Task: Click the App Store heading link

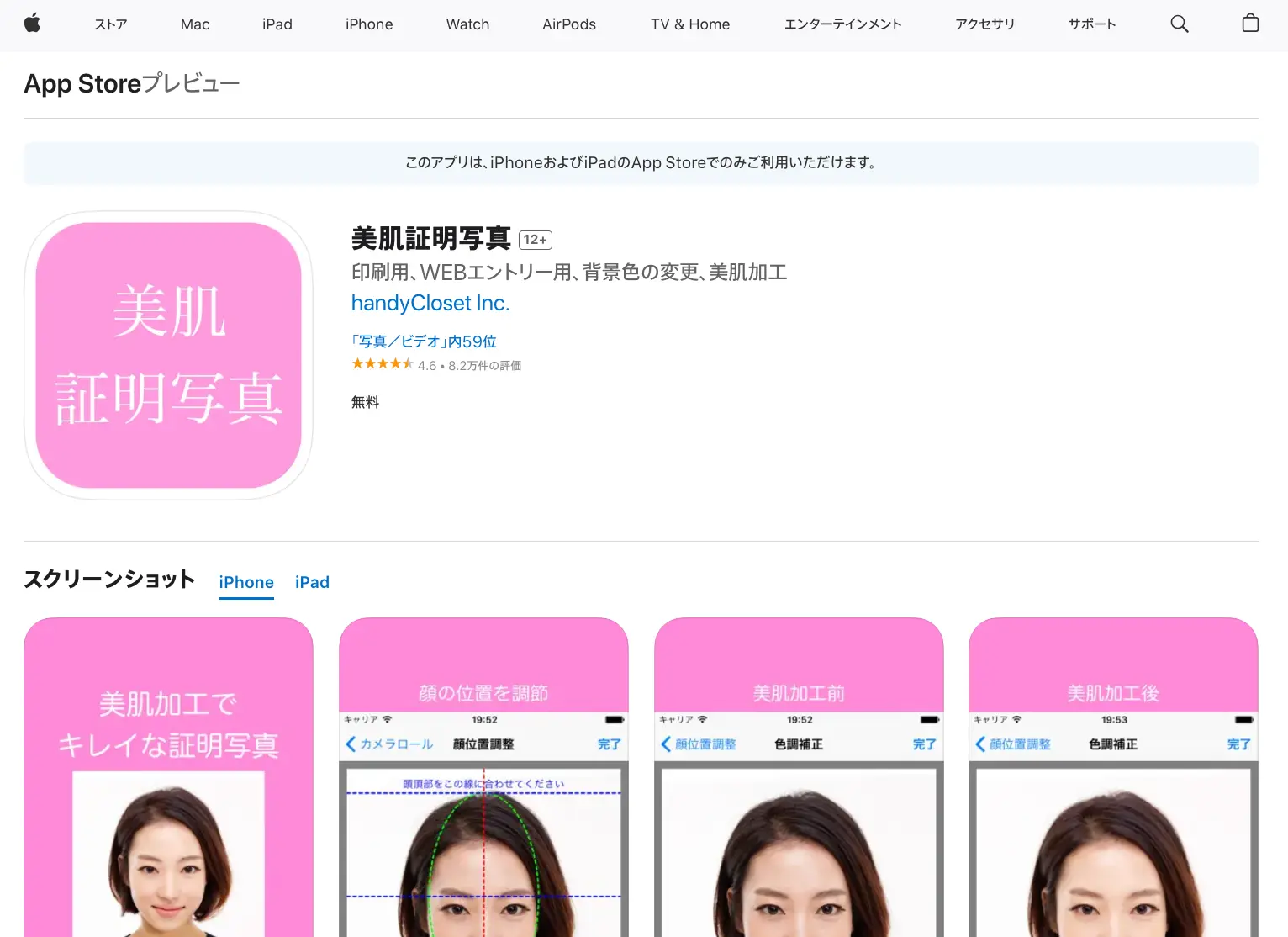Action: [82, 84]
